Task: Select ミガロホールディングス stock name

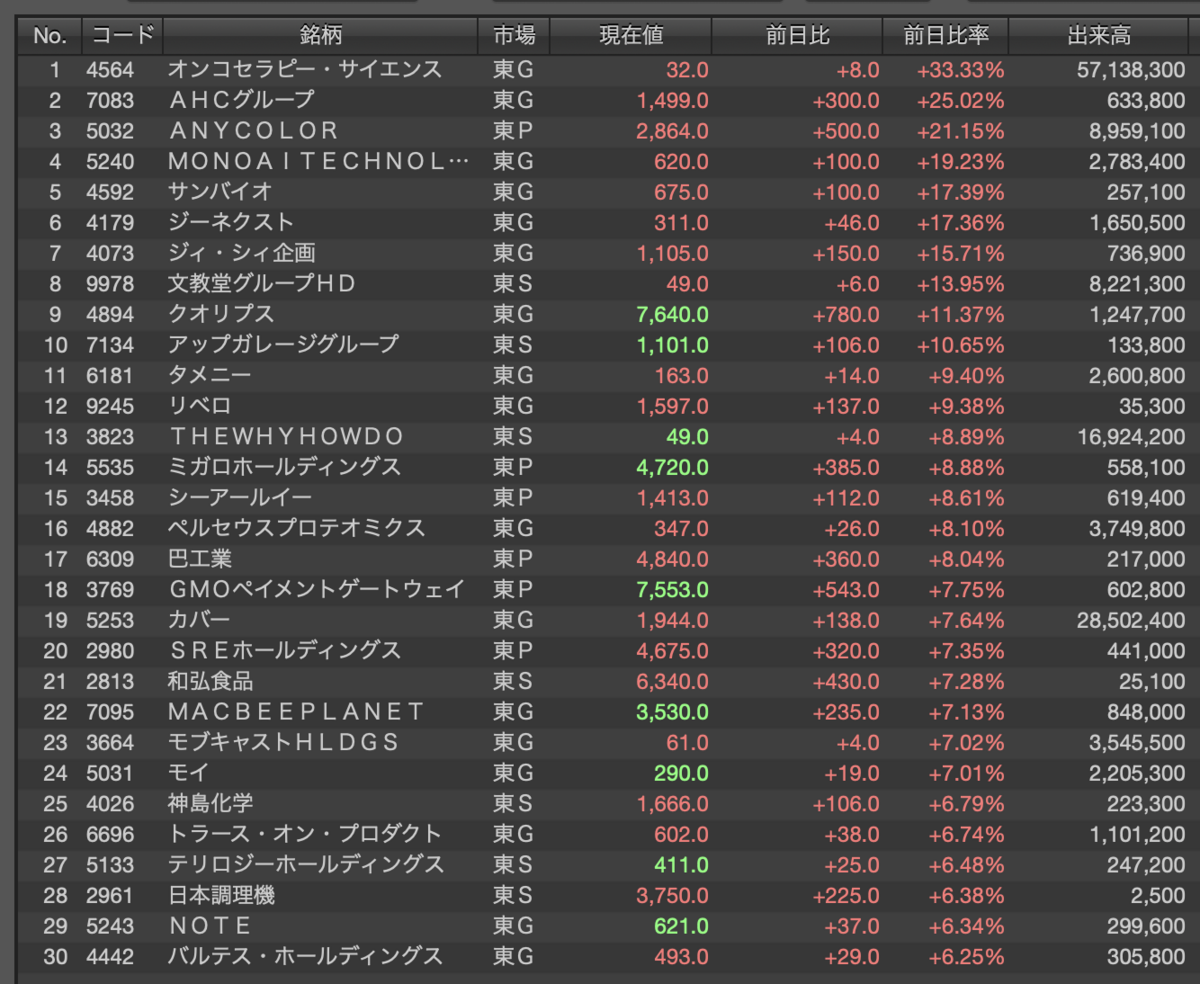Action: (x=285, y=467)
